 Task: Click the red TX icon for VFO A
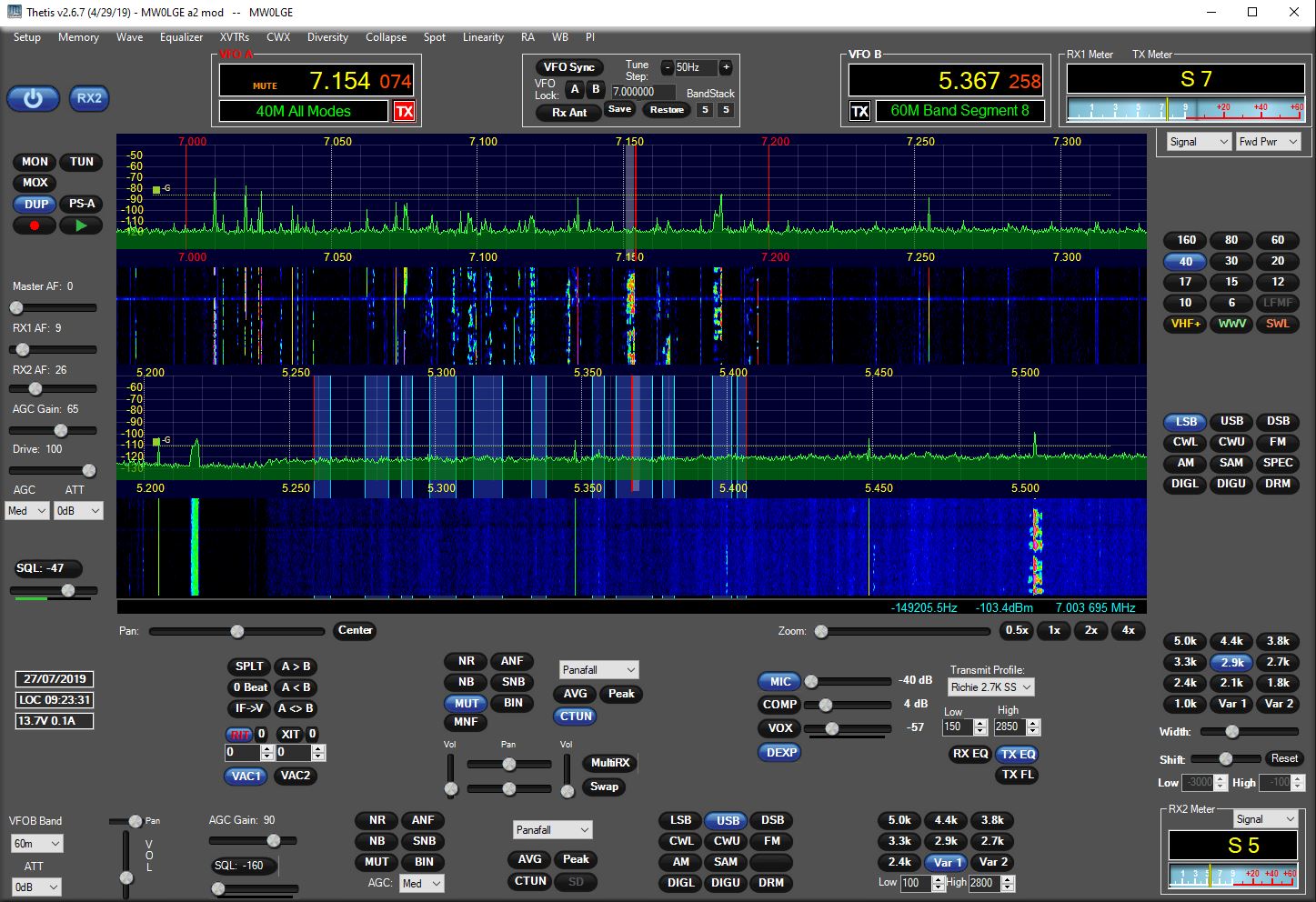[404, 111]
